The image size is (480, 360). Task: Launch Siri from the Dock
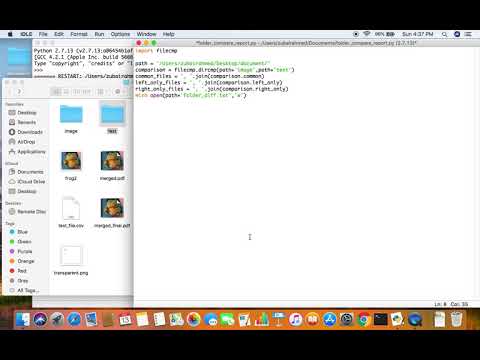40,319
